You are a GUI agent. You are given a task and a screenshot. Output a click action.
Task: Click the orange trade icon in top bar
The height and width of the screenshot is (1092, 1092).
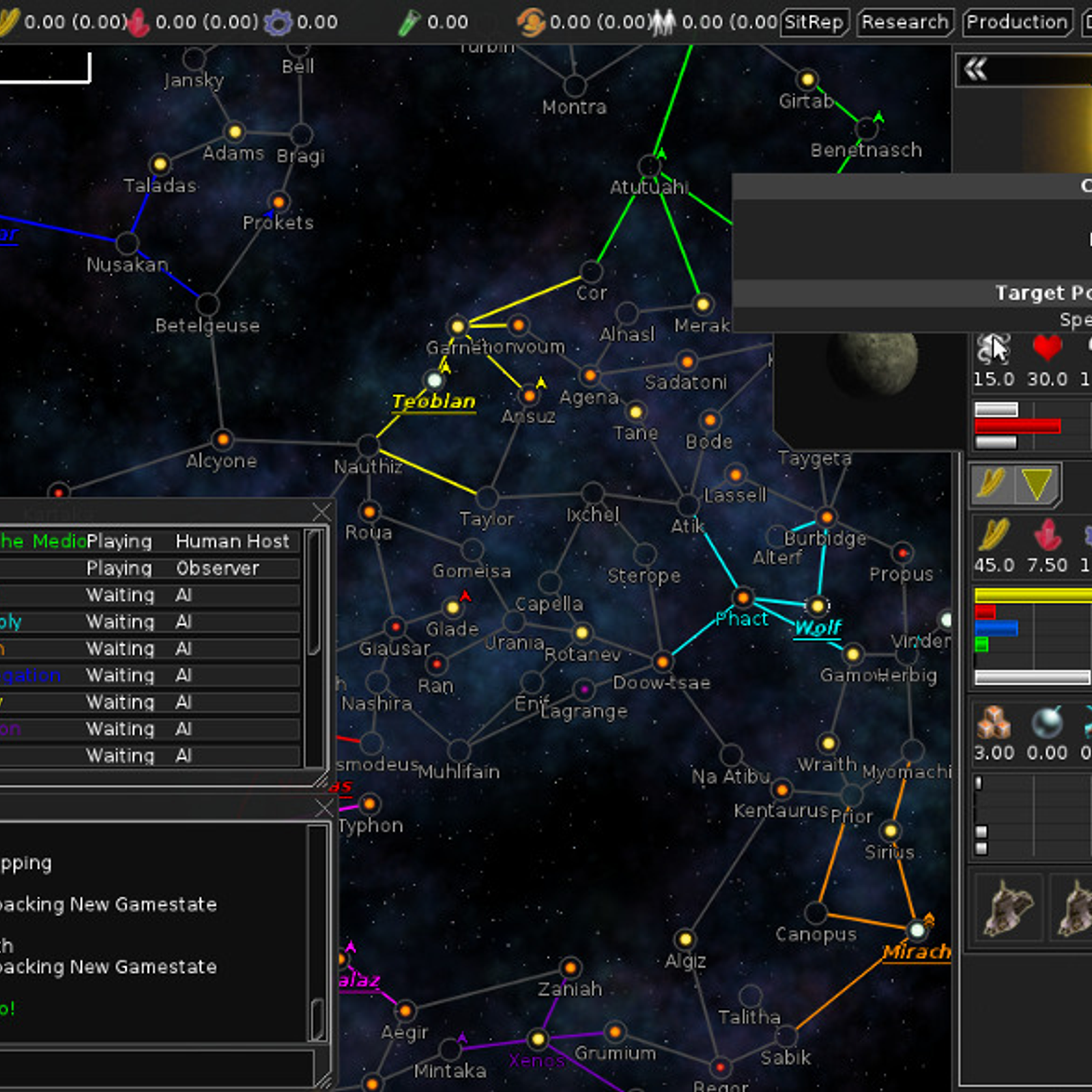pyautogui.click(x=530, y=23)
